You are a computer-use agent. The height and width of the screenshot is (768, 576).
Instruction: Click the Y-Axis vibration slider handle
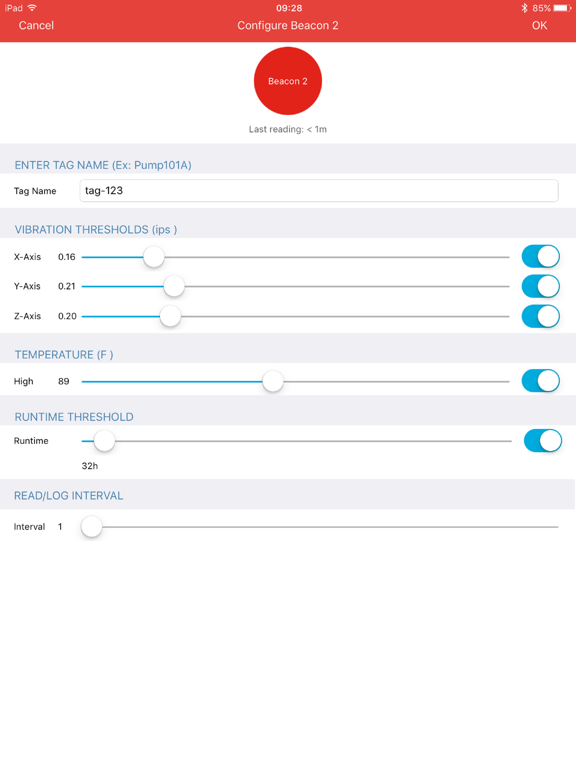[x=174, y=287]
